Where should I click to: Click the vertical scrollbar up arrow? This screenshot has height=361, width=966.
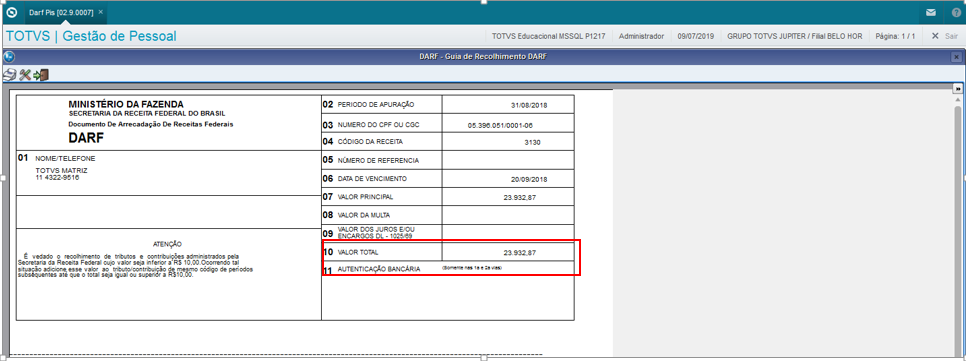click(957, 99)
